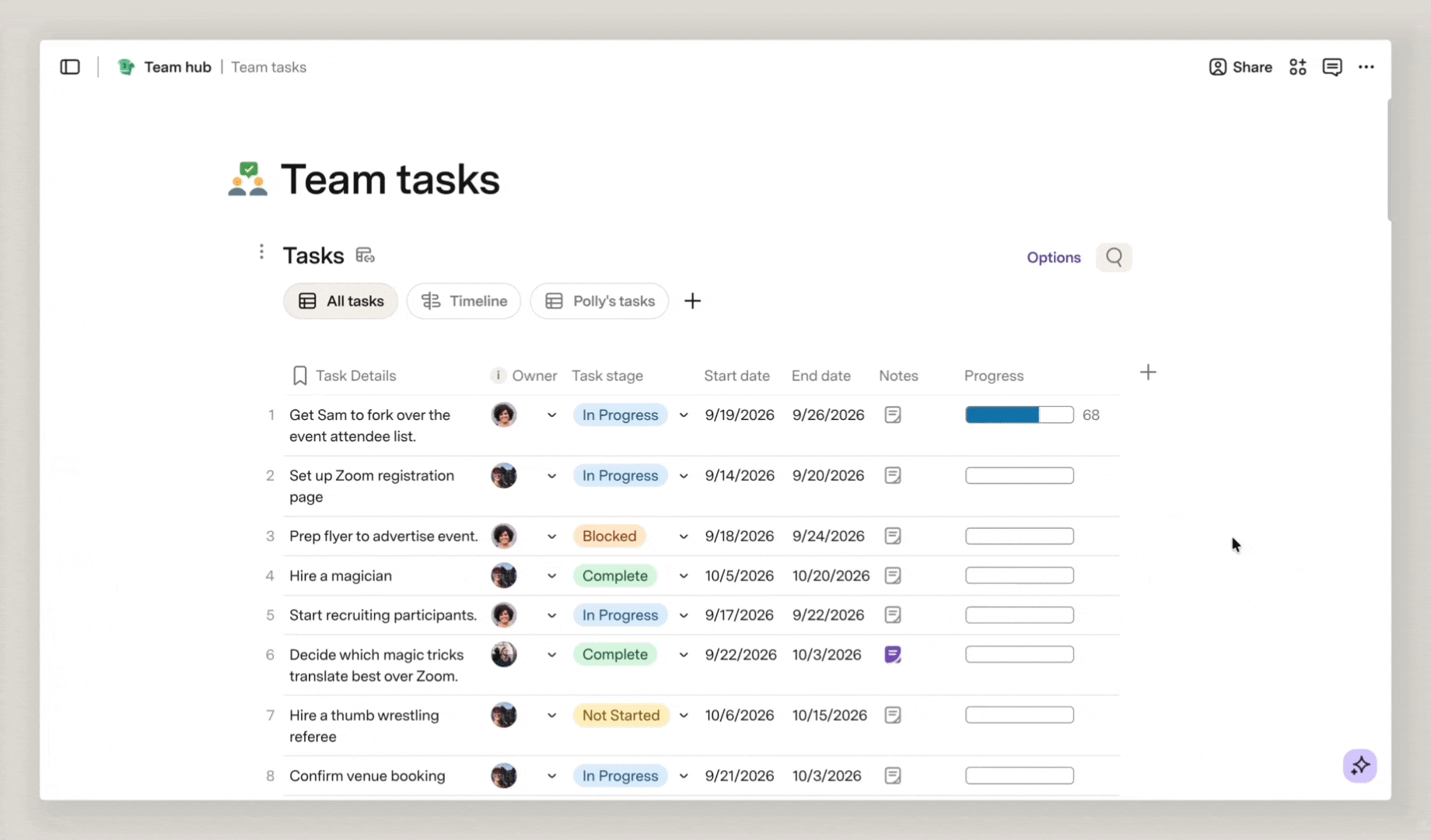The image size is (1431, 840).
Task: Open table Options
Action: (x=1053, y=257)
